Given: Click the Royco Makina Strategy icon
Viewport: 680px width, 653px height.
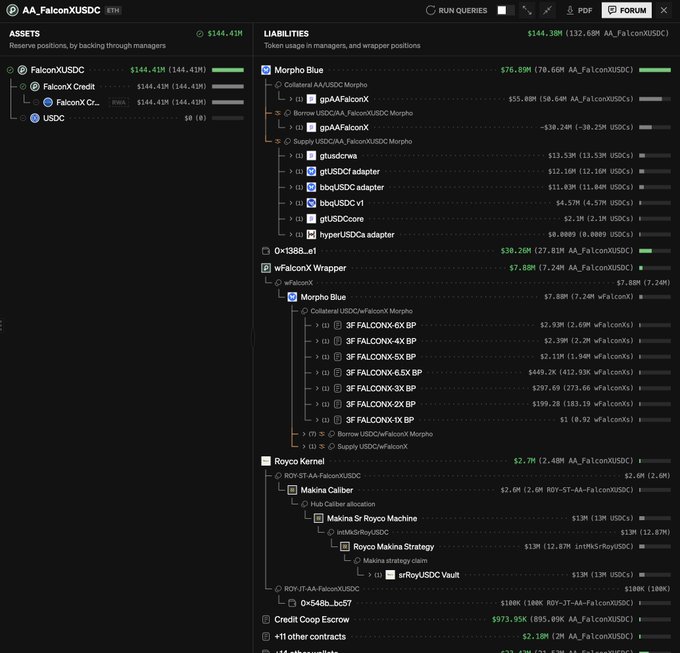Looking at the screenshot, I should 345,547.
